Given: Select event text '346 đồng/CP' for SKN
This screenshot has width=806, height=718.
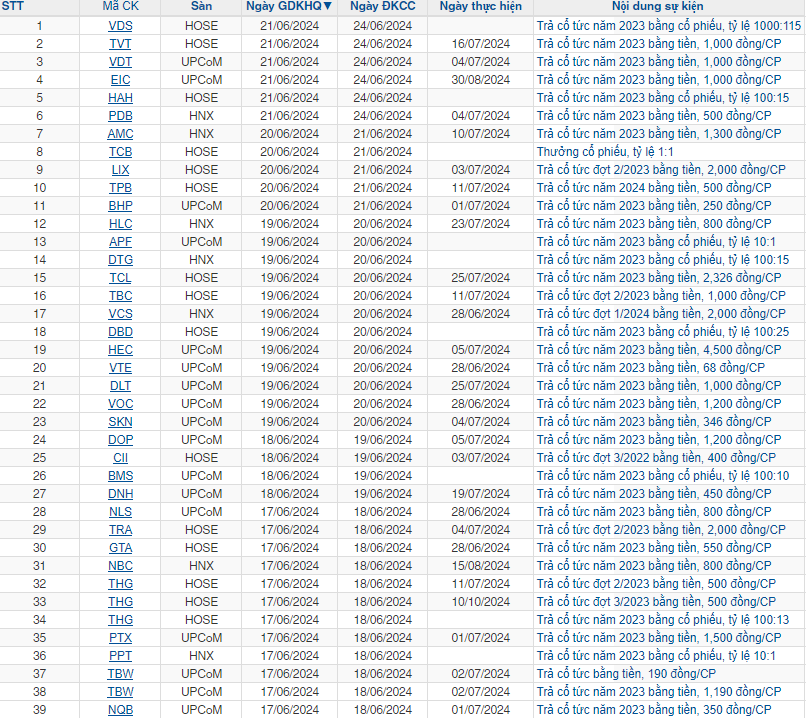Looking at the screenshot, I should tap(737, 421).
